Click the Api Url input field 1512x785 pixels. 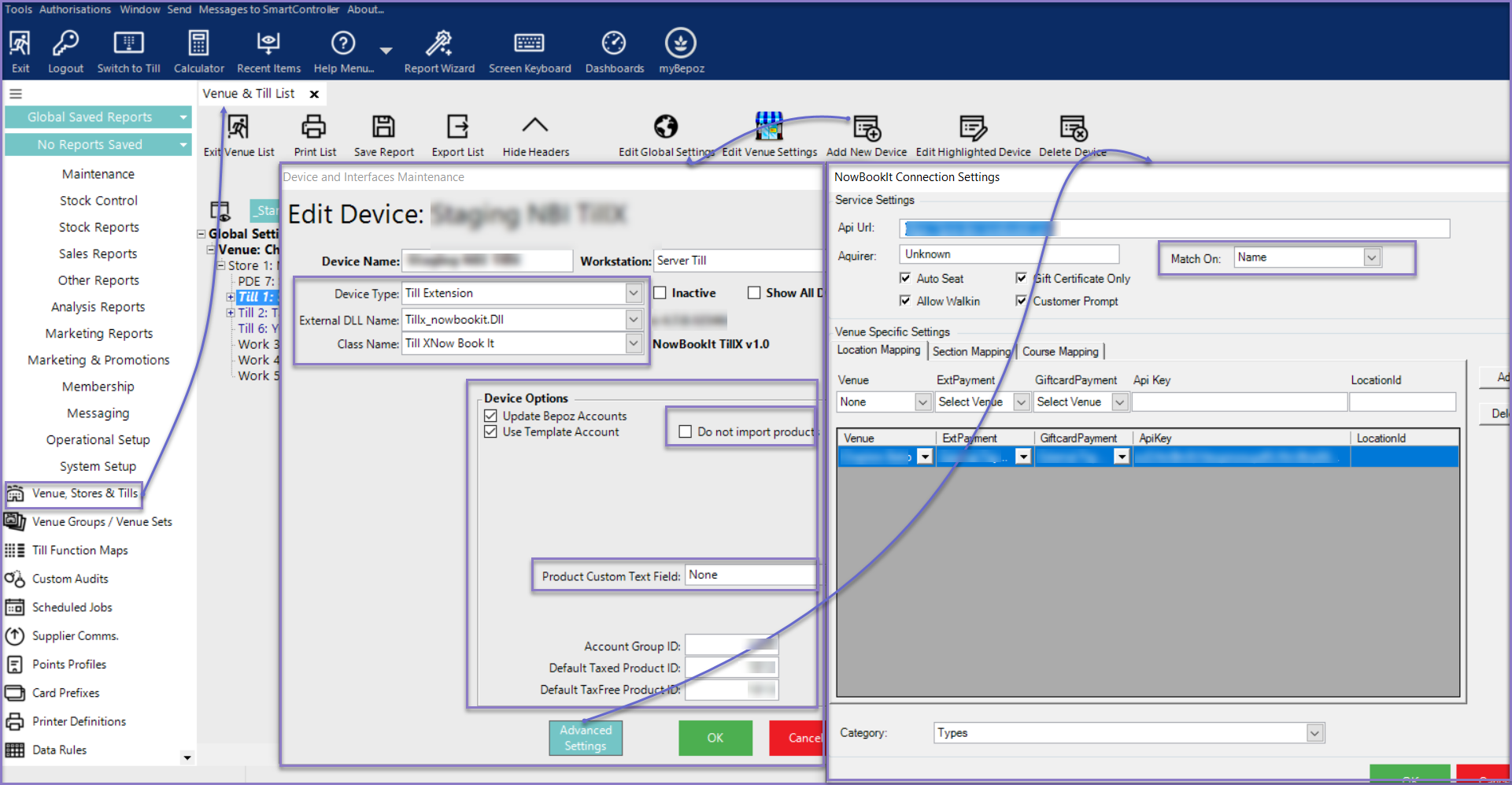pos(1174,228)
